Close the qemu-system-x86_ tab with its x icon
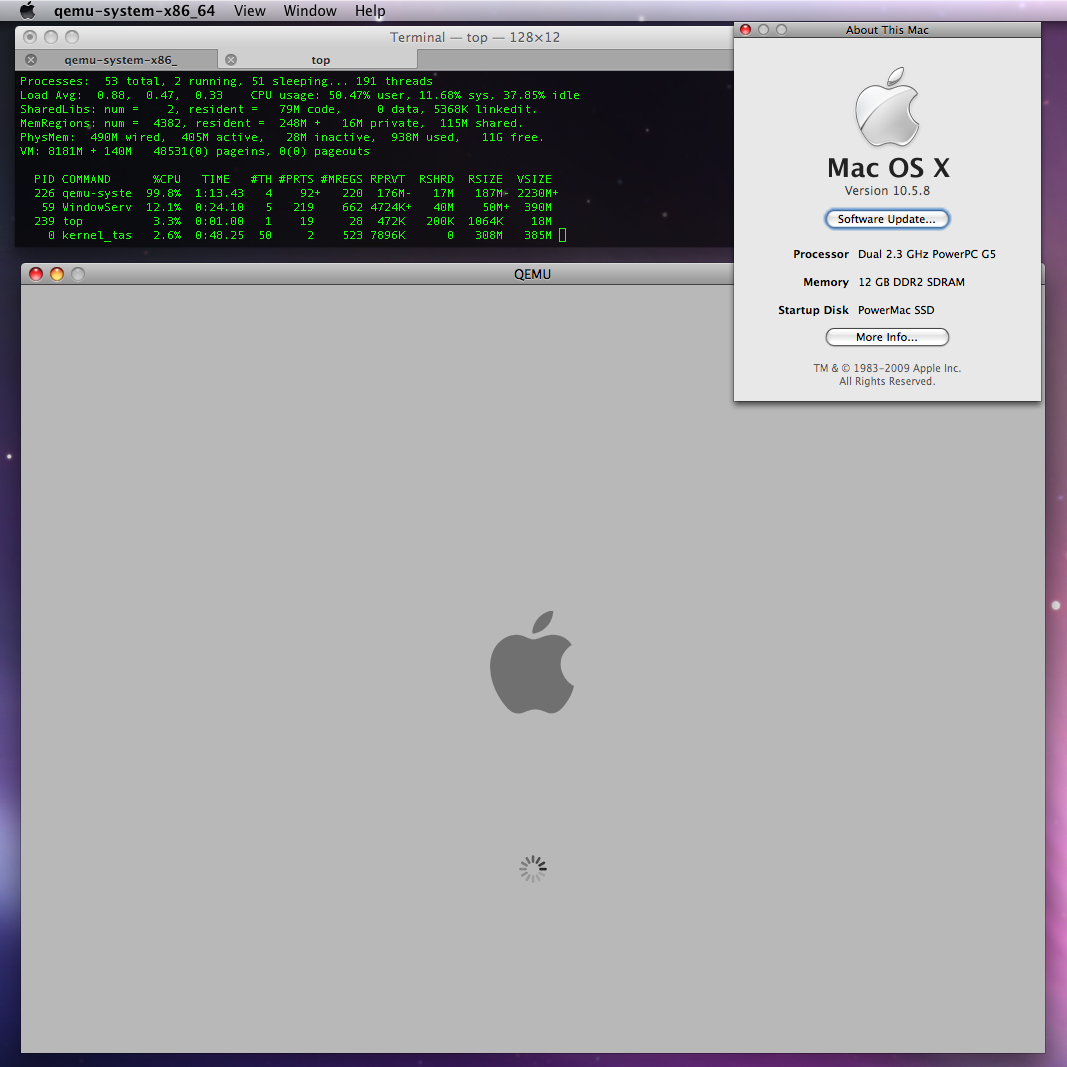Image resolution: width=1067 pixels, height=1067 pixels. coord(31,60)
